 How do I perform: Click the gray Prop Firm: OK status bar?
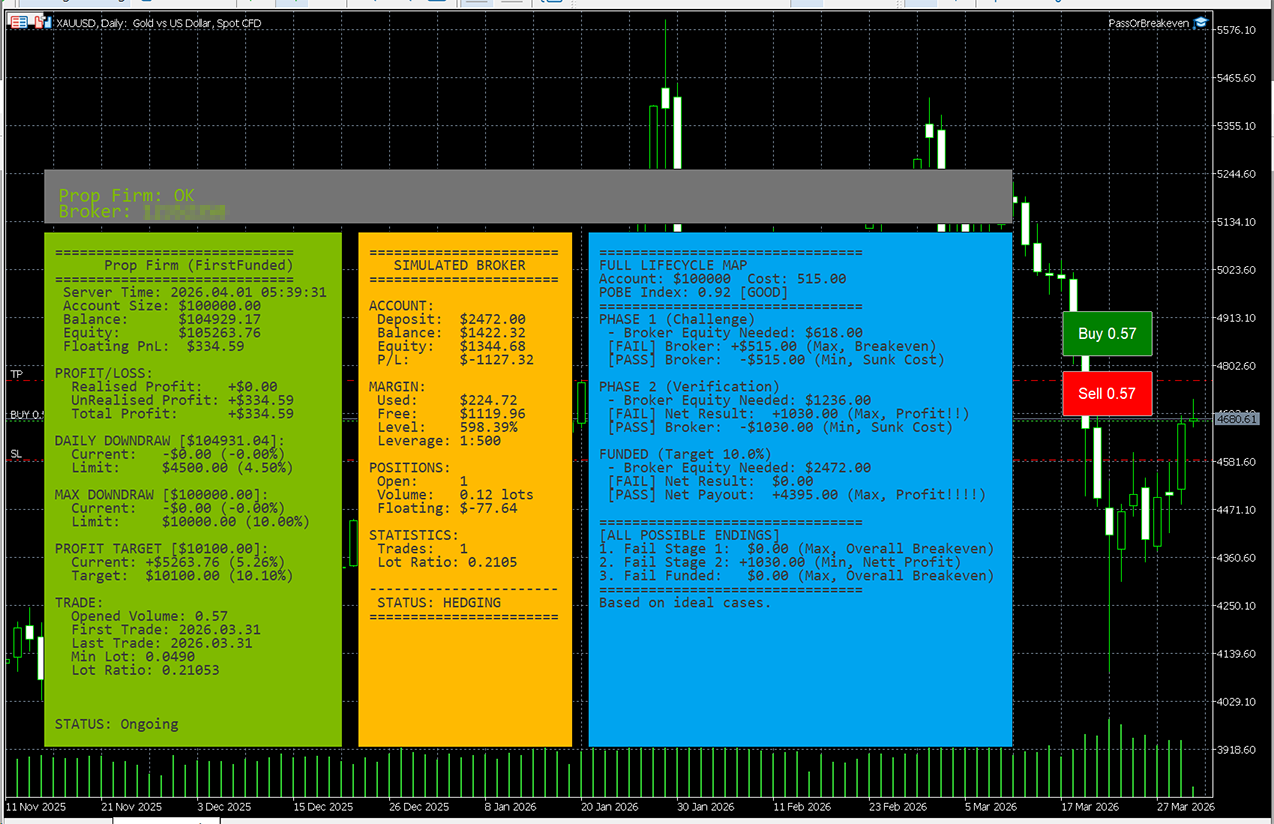click(x=528, y=196)
